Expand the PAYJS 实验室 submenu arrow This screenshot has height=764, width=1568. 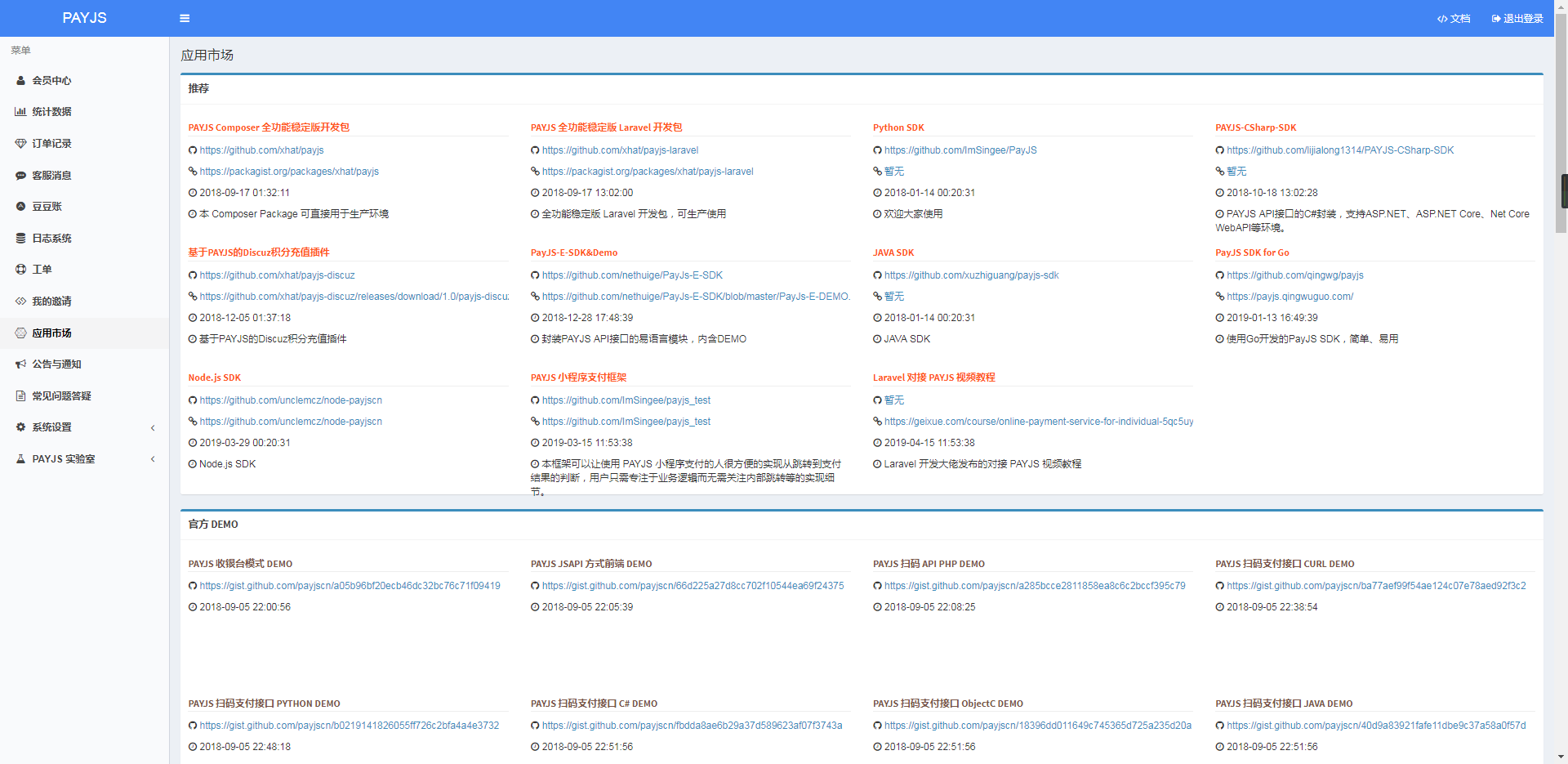153,459
